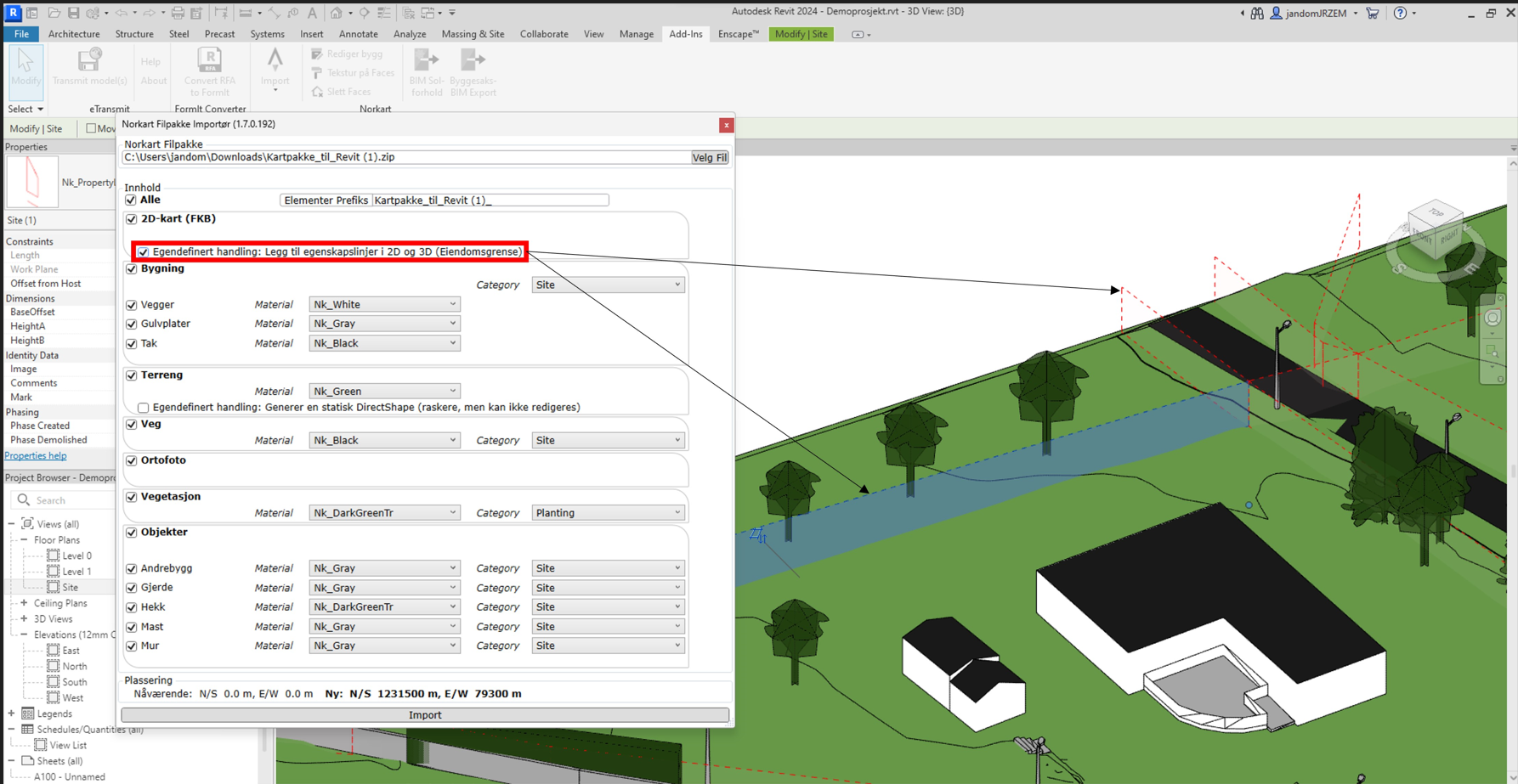Click the Print icon in quick access toolbar

coord(177,13)
